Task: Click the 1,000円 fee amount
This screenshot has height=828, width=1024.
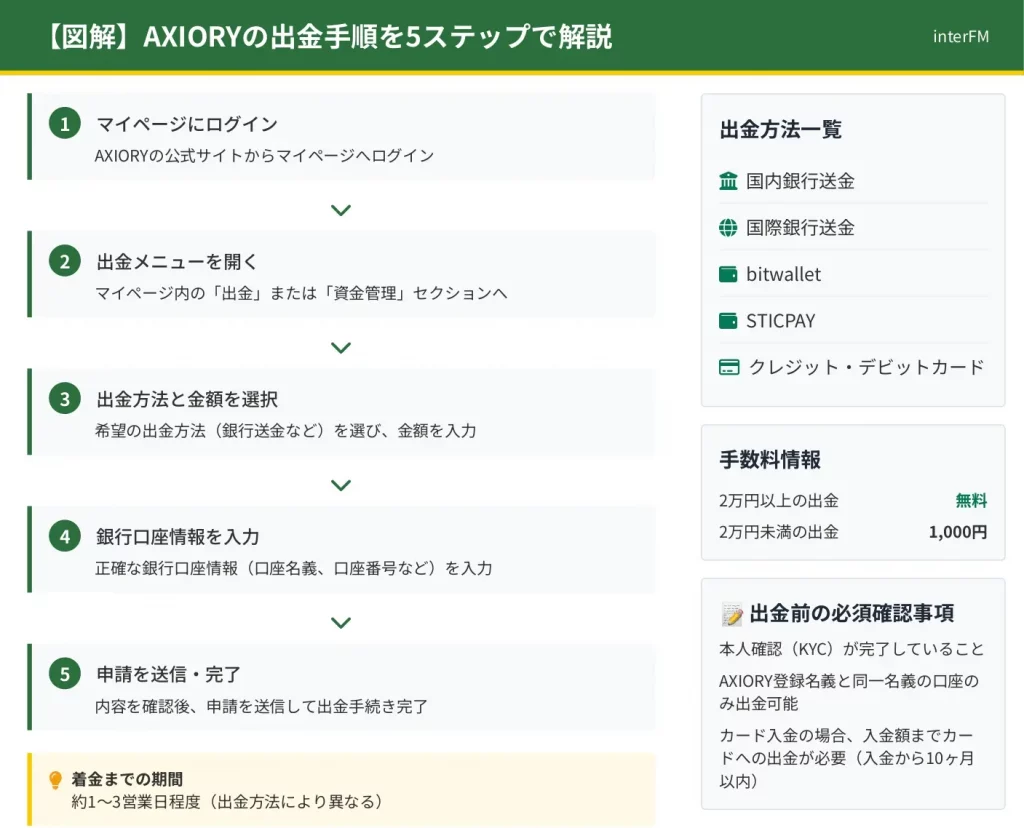Action: coord(957,532)
